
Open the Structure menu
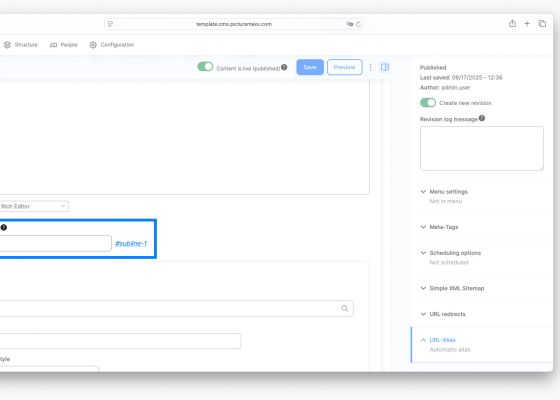pyautogui.click(x=21, y=45)
